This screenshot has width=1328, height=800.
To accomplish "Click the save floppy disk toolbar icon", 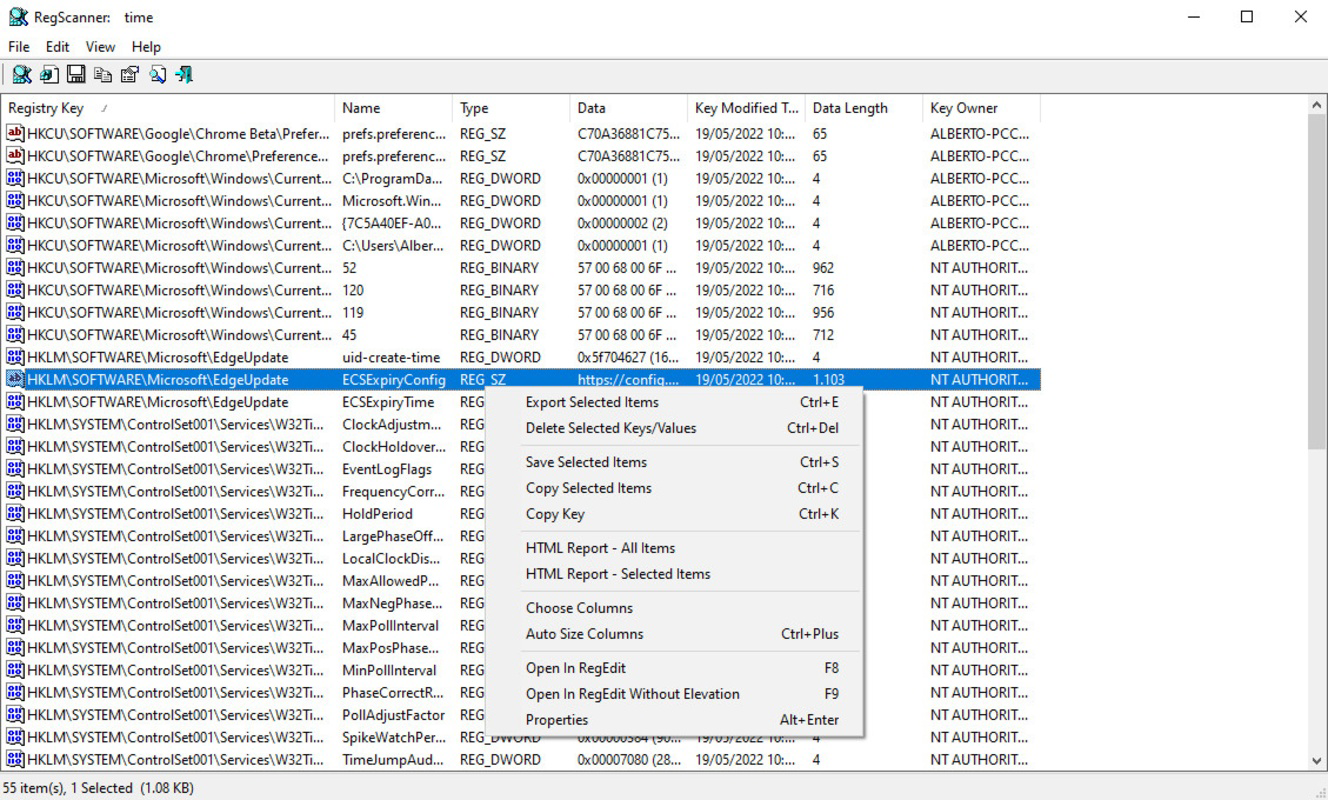I will tap(76, 75).
